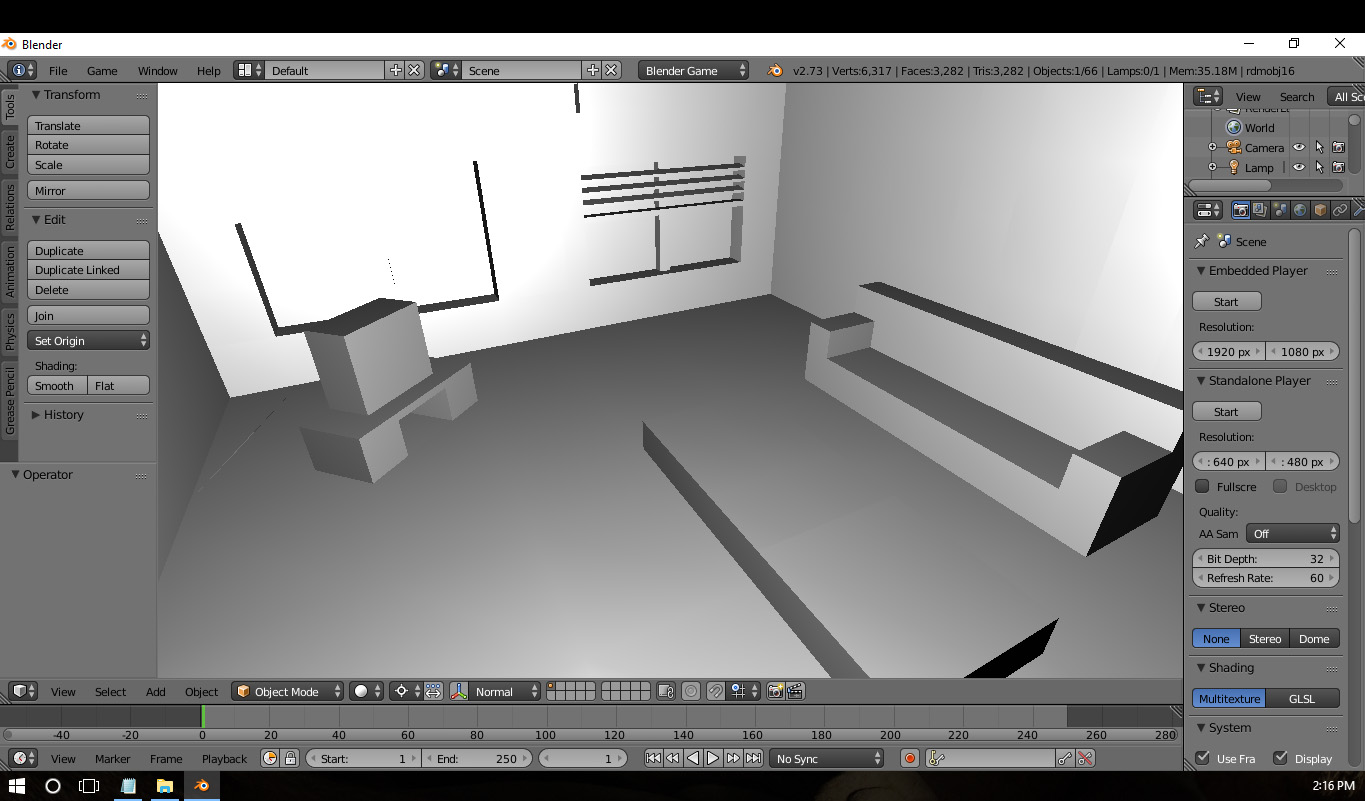Open the Set Origin dropdown
The width and height of the screenshot is (1365, 801).
coord(88,341)
